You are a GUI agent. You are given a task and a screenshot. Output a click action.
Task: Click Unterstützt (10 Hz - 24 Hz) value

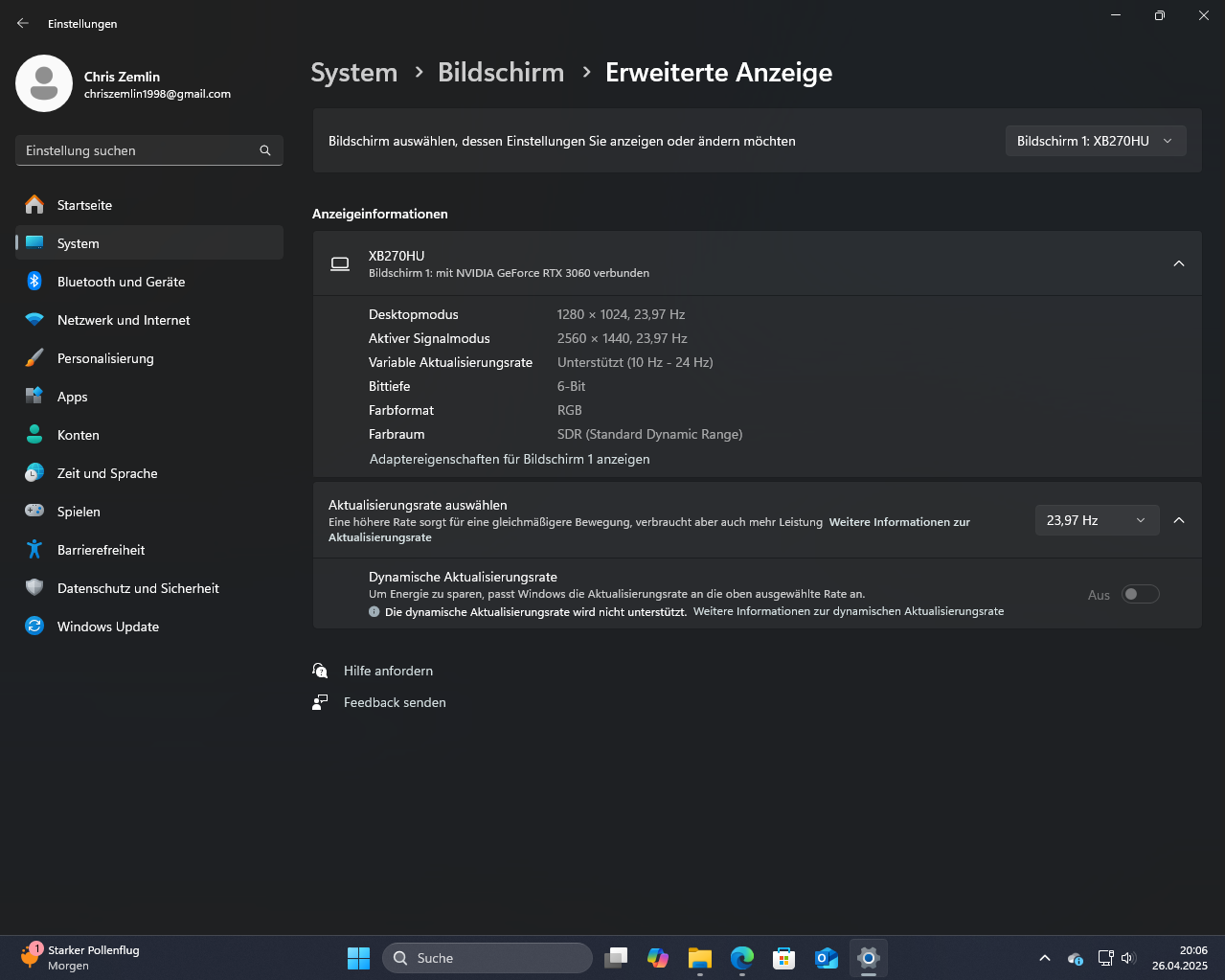coord(635,362)
